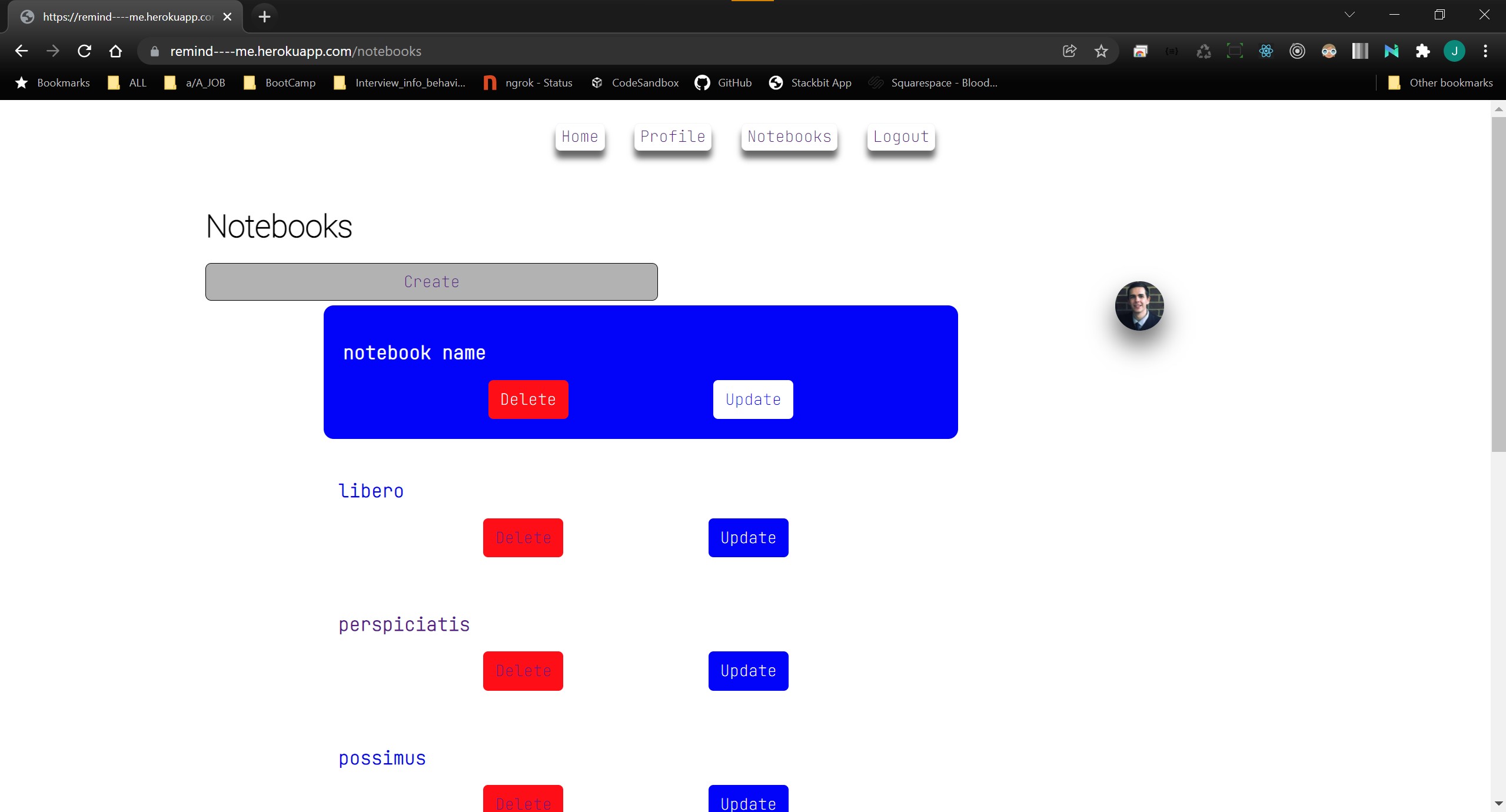This screenshot has width=1506, height=812.
Task: Open the Interview_info_behavi... bookmarks folder
Action: pyautogui.click(x=400, y=83)
